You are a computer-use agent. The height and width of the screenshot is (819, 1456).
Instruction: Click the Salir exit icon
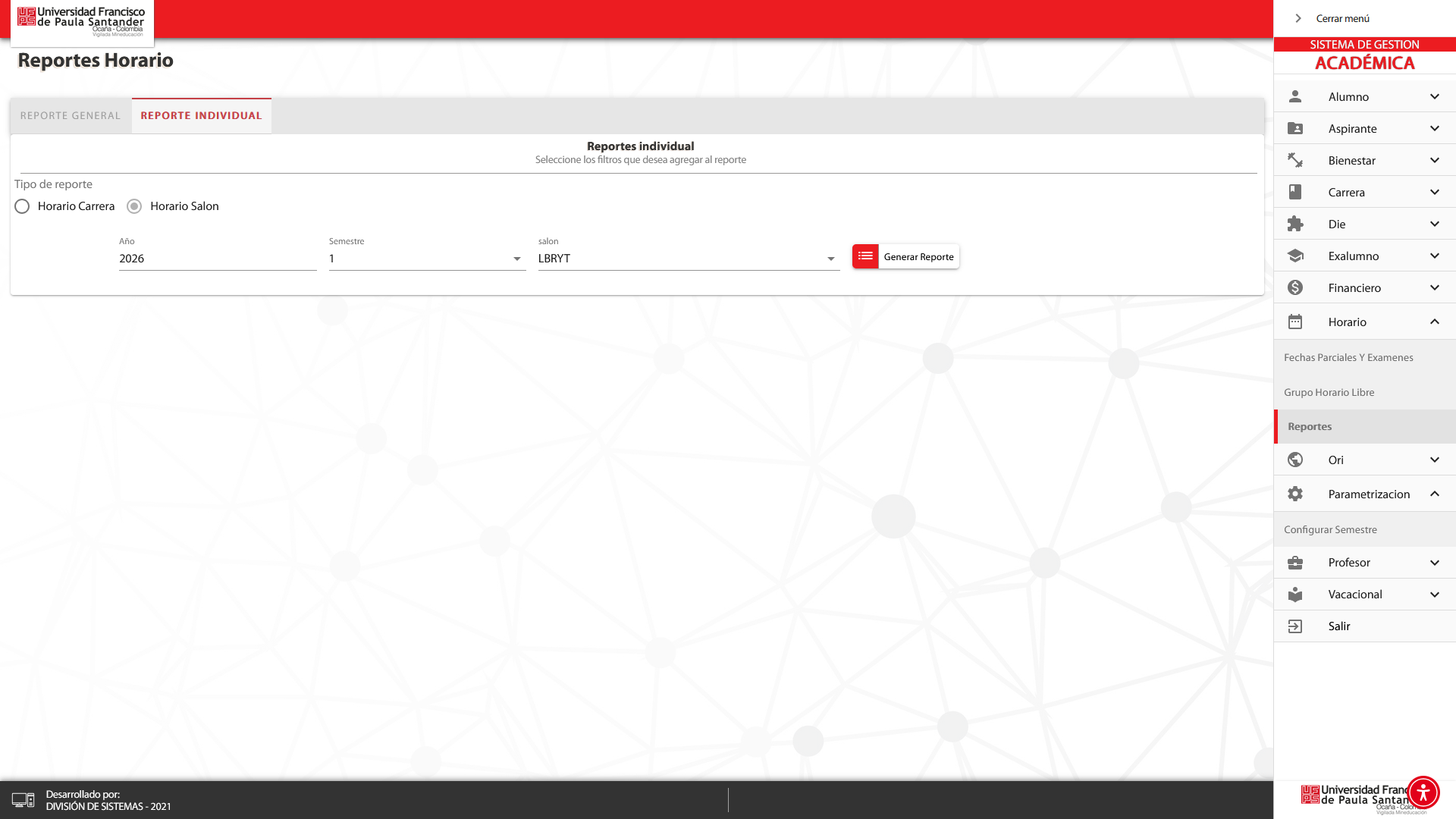pos(1295,626)
